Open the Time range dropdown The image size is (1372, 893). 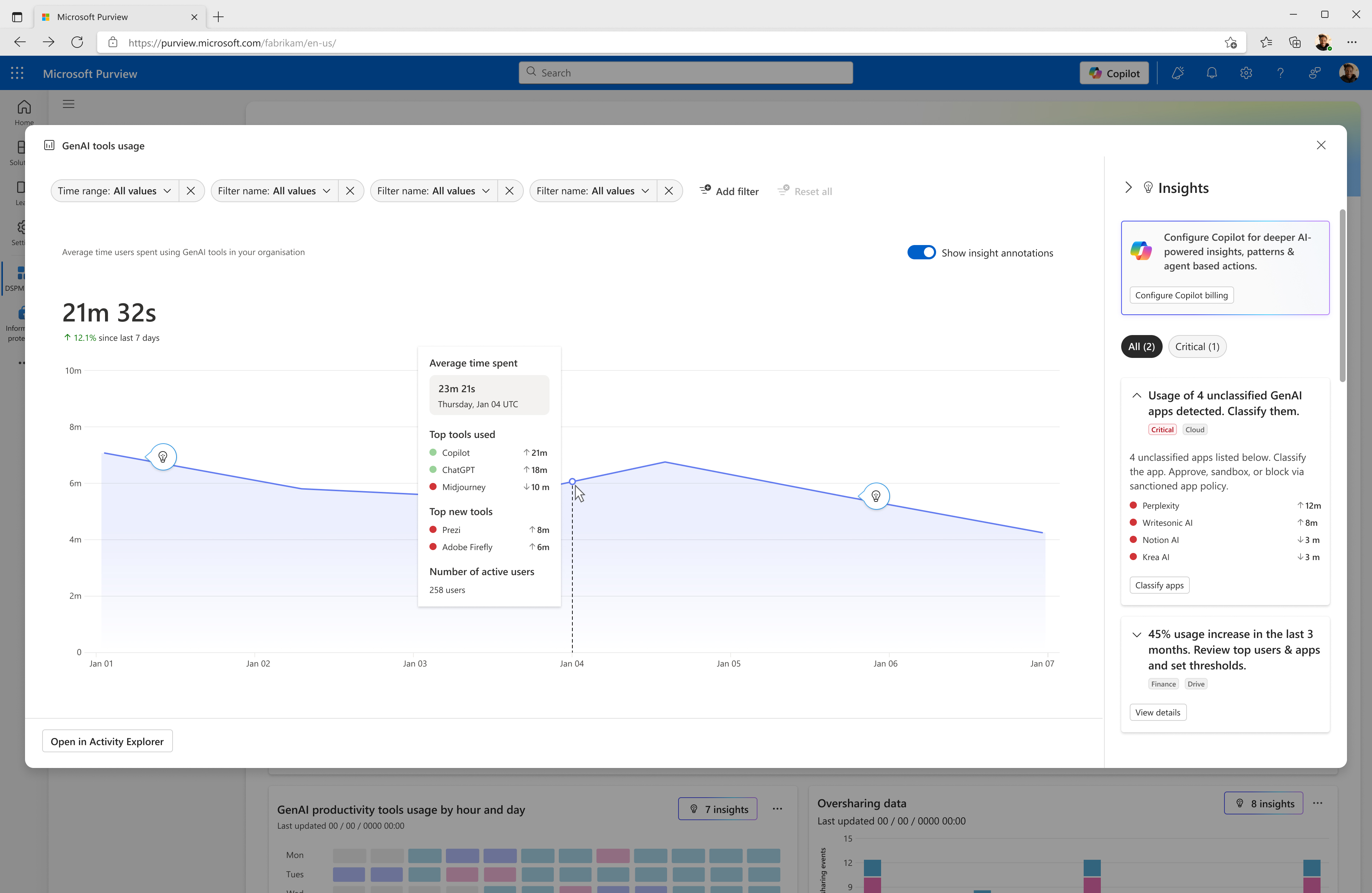(115, 191)
